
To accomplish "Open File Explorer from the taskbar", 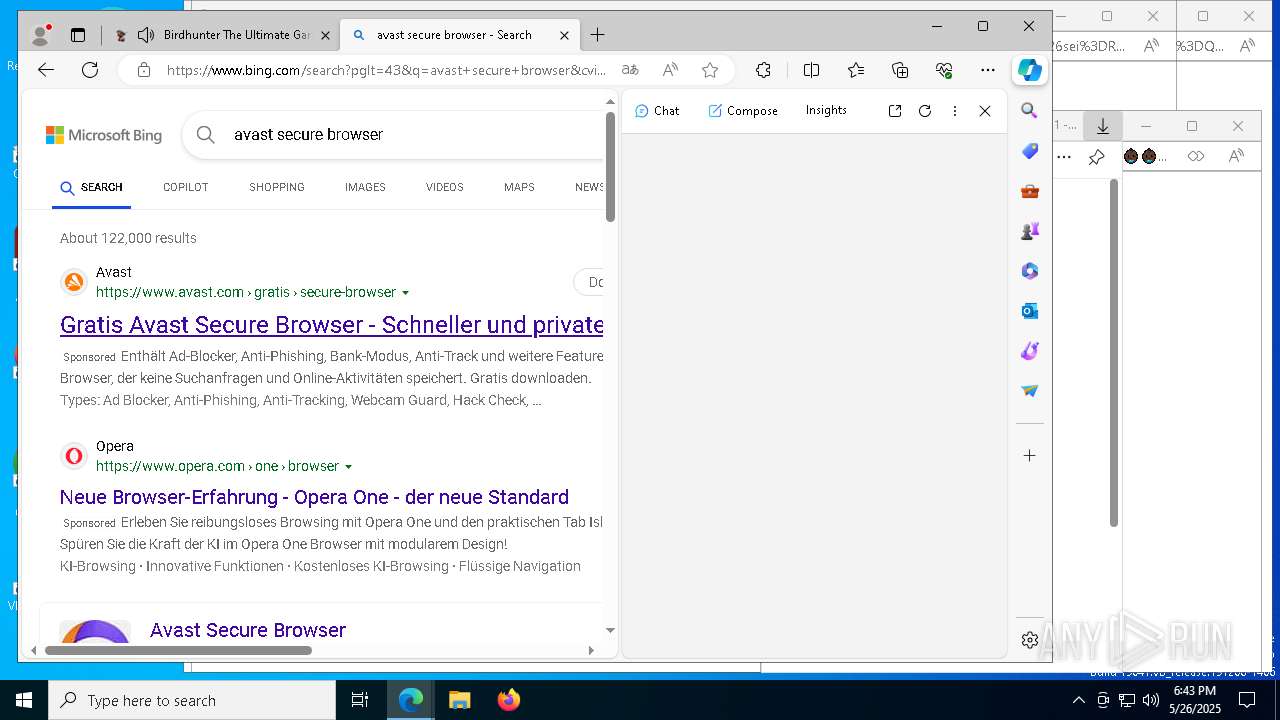I will coord(459,700).
